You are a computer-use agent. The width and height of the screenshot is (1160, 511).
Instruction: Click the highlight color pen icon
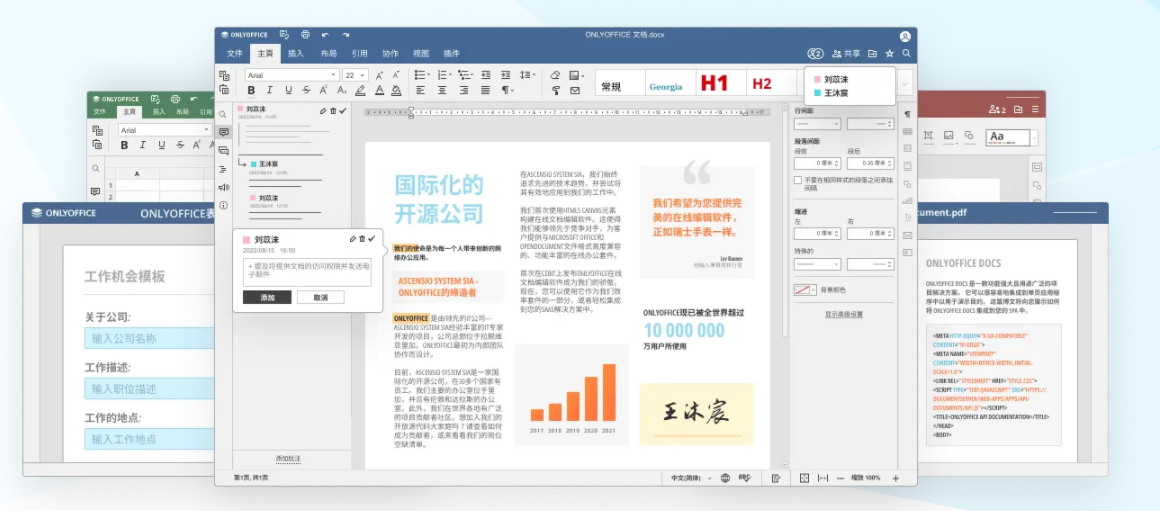360,90
